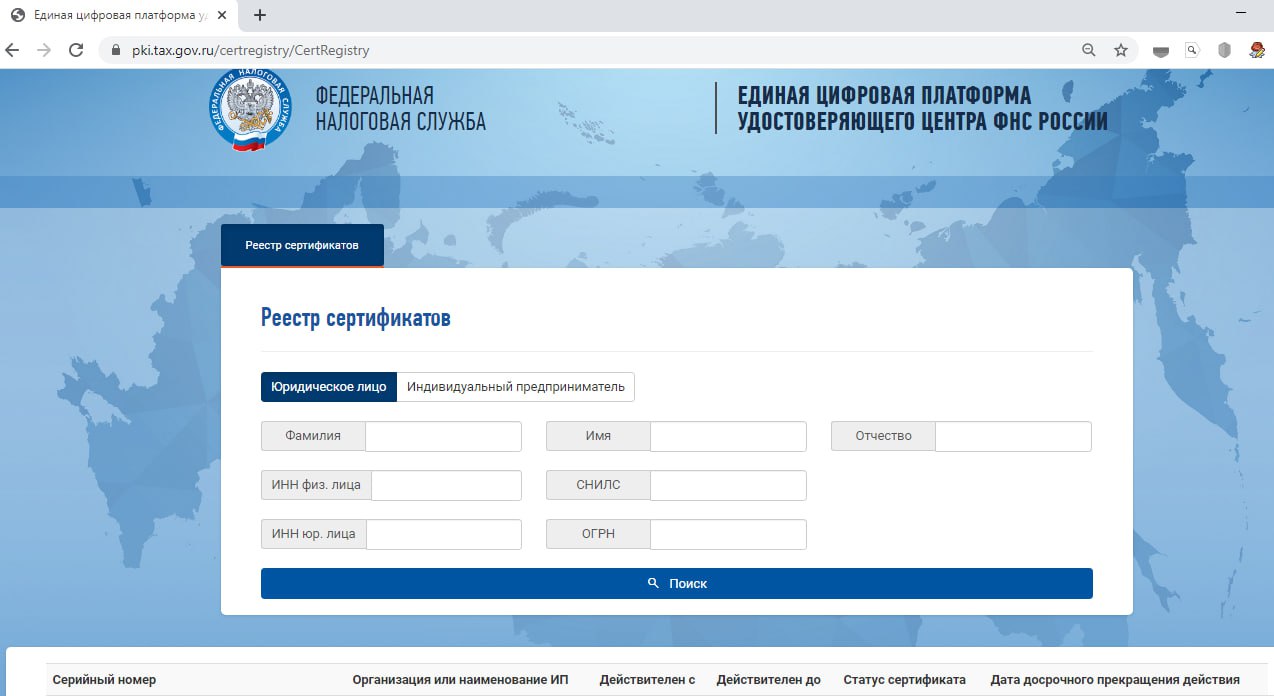
Task: Click Организация или наименование ИП header
Action: point(460,680)
